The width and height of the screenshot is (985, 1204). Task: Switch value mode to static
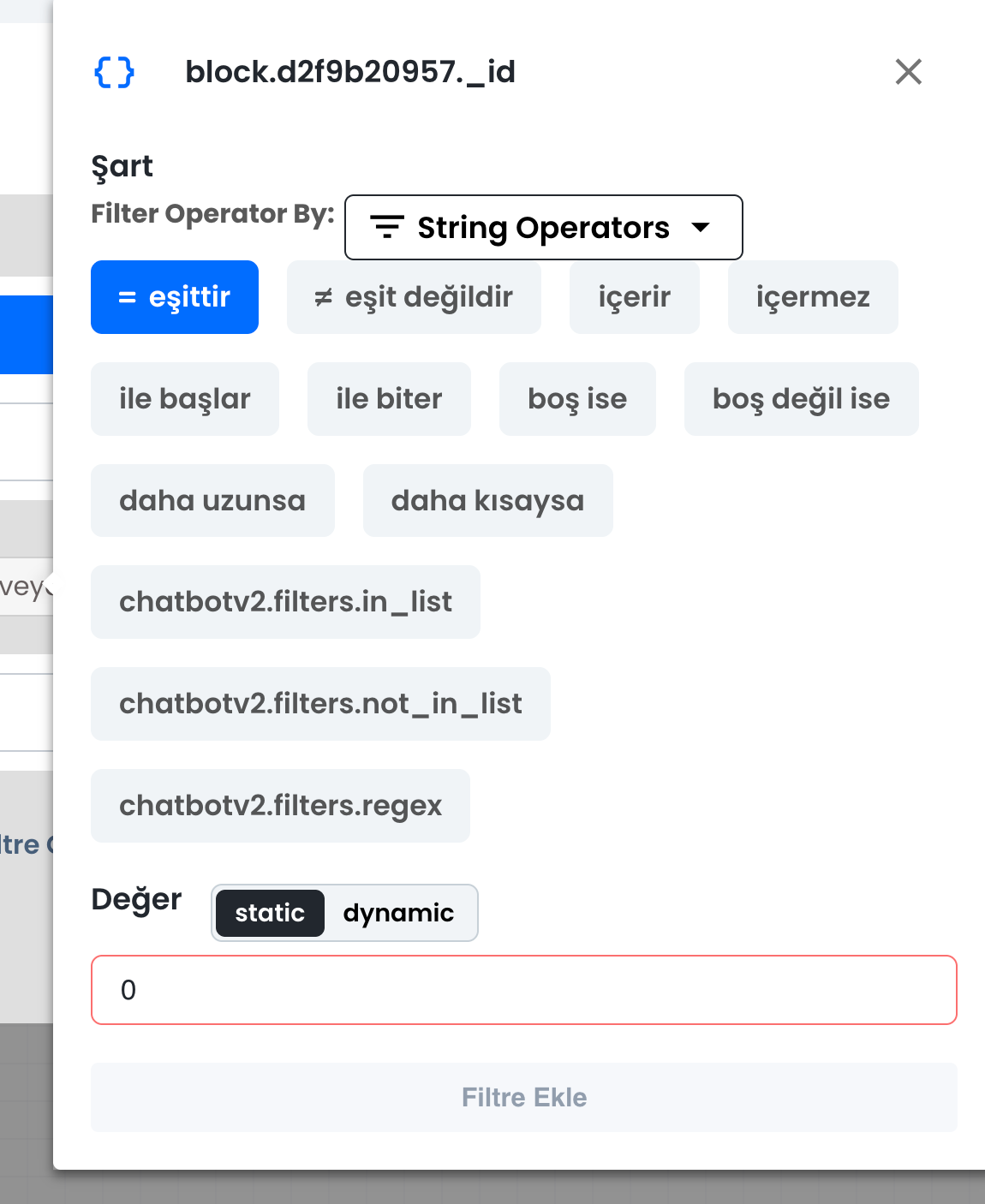point(270,913)
